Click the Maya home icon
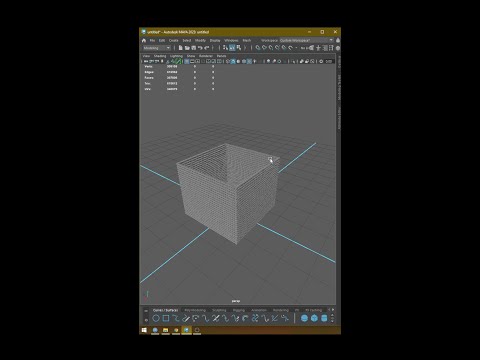 click(x=144, y=40)
